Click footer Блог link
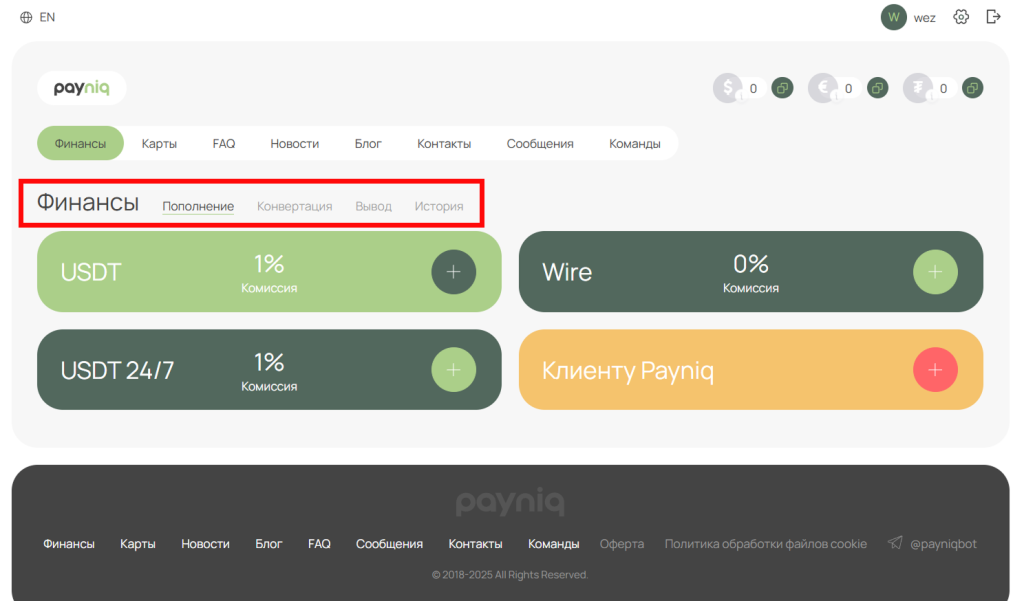This screenshot has width=1024, height=601. (268, 544)
